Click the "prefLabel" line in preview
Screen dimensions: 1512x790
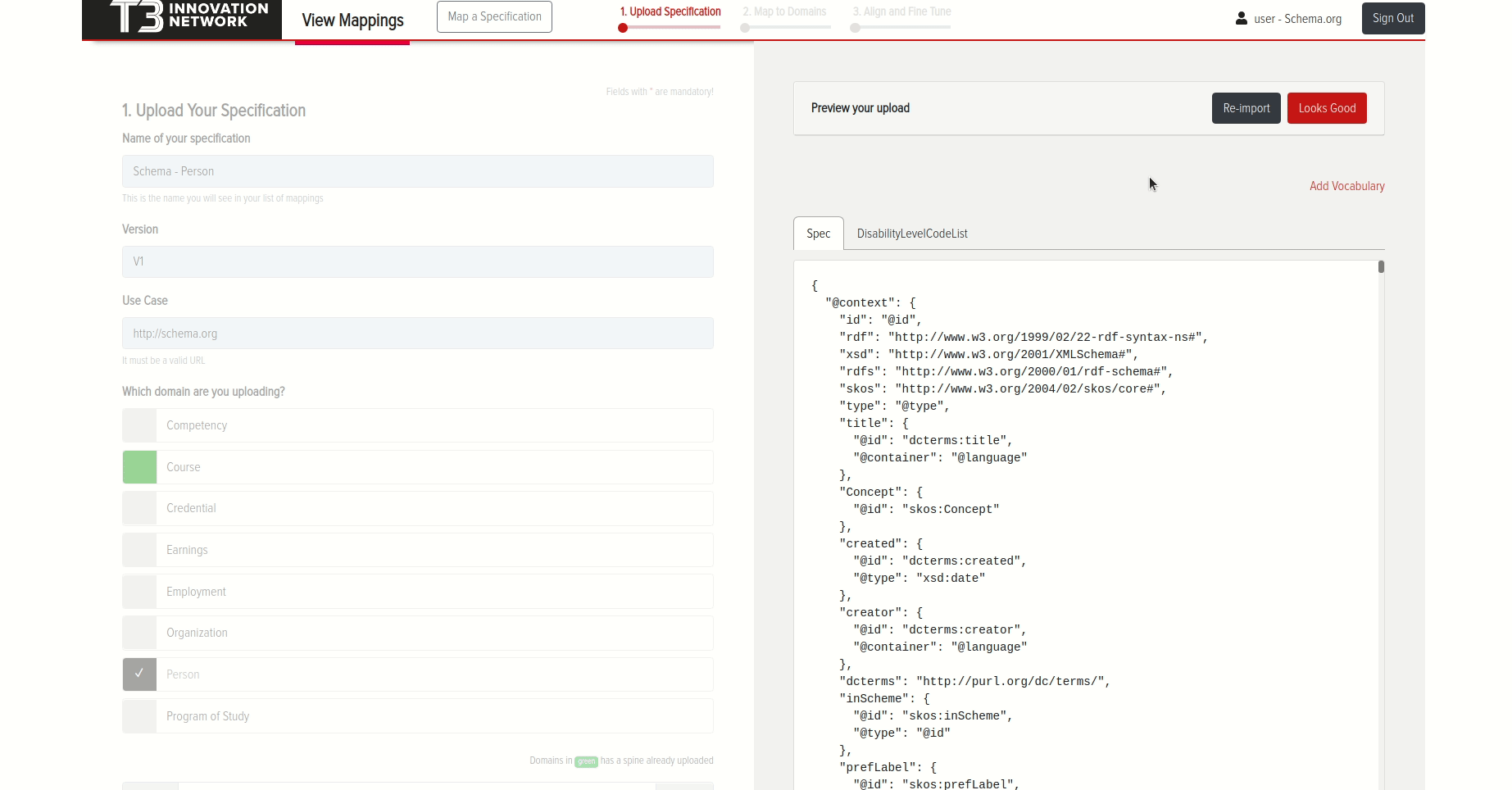888,767
